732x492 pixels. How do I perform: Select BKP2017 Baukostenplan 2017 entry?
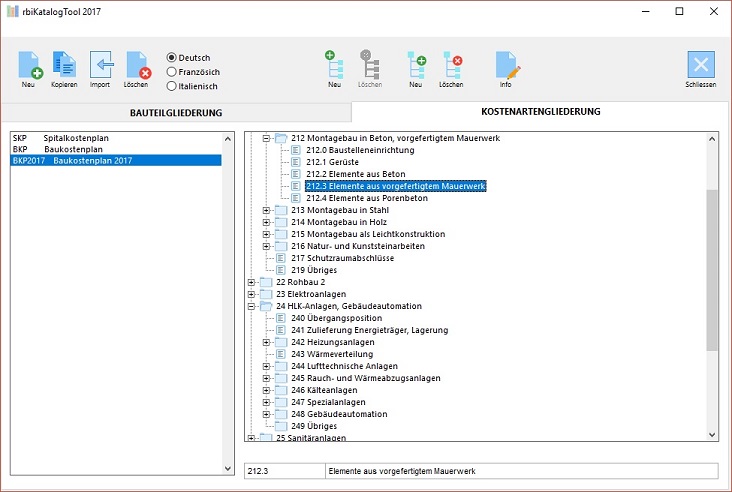point(116,161)
